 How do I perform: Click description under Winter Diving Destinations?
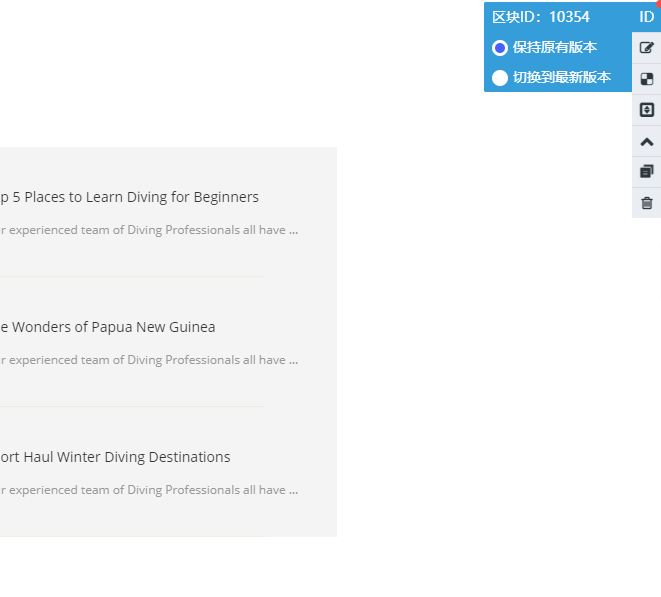149,490
